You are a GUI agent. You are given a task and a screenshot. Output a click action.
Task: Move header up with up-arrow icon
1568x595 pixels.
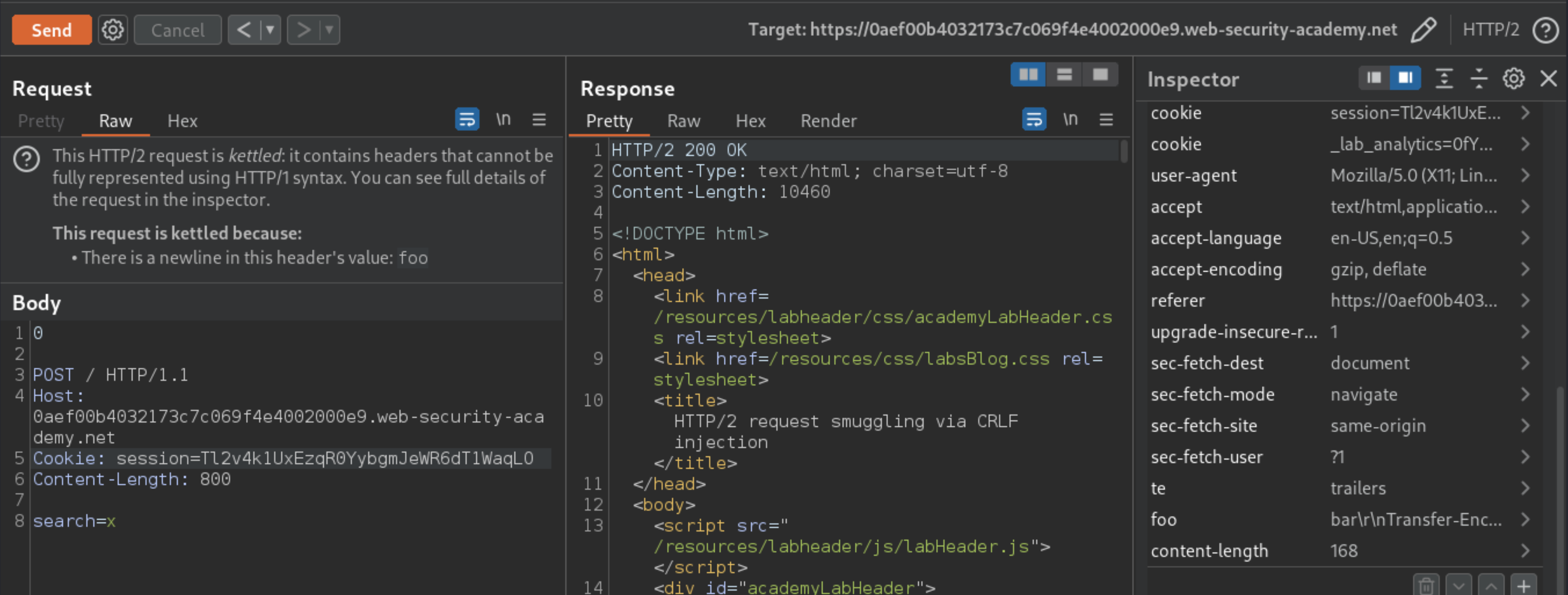1491,585
